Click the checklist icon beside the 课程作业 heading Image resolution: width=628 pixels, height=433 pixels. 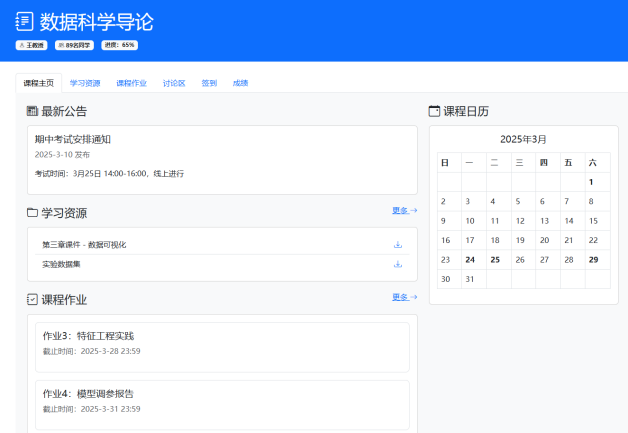[32, 300]
